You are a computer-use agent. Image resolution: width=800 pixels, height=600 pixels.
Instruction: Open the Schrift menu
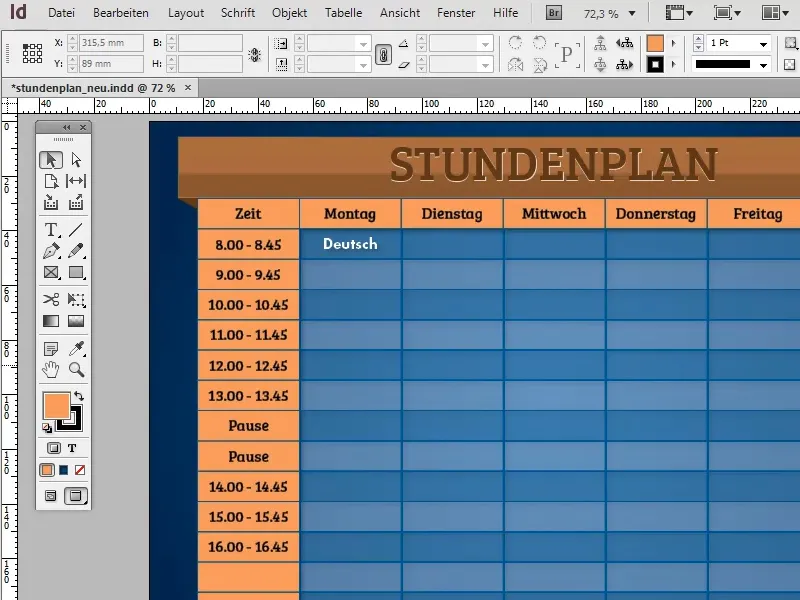pos(238,13)
